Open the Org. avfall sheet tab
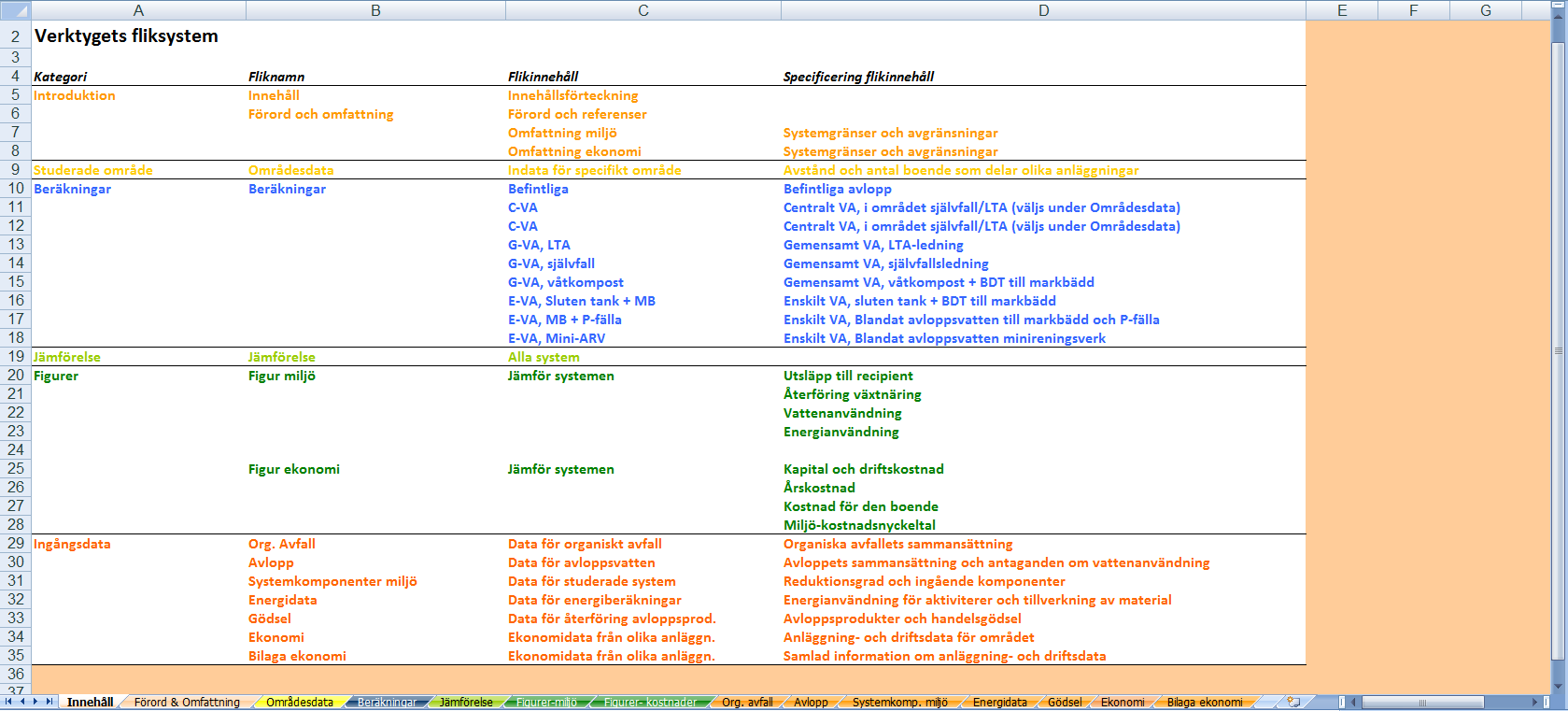1568x711 pixels. click(x=747, y=702)
